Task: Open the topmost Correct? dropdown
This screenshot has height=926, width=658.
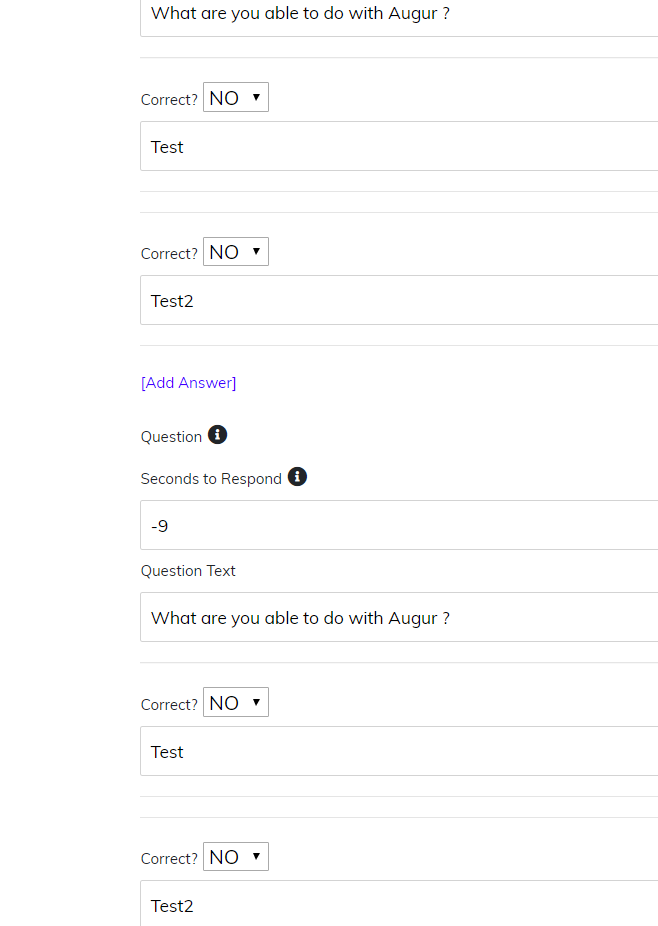Action: 235,96
